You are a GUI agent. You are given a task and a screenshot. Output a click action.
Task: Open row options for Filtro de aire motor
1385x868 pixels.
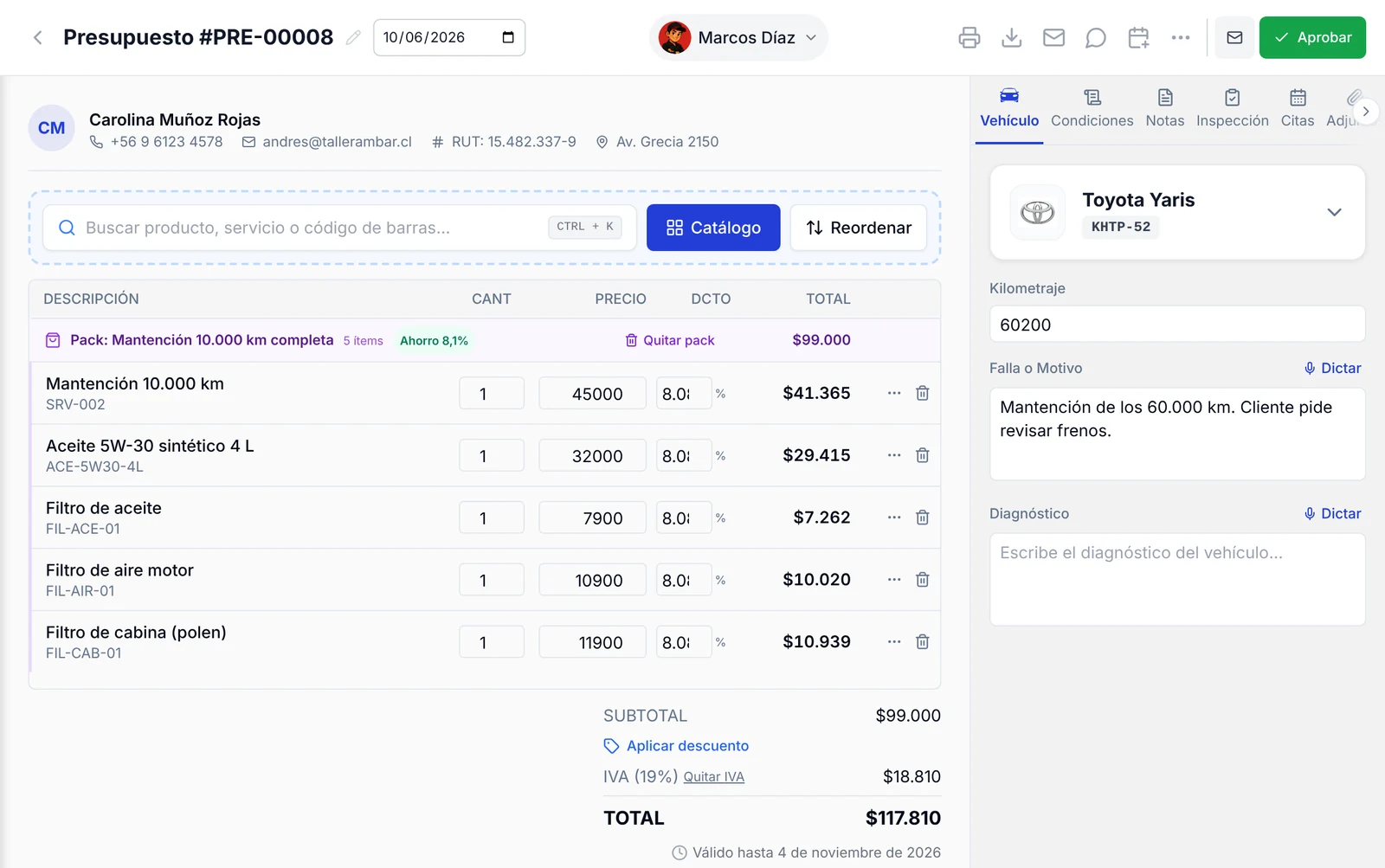[894, 580]
